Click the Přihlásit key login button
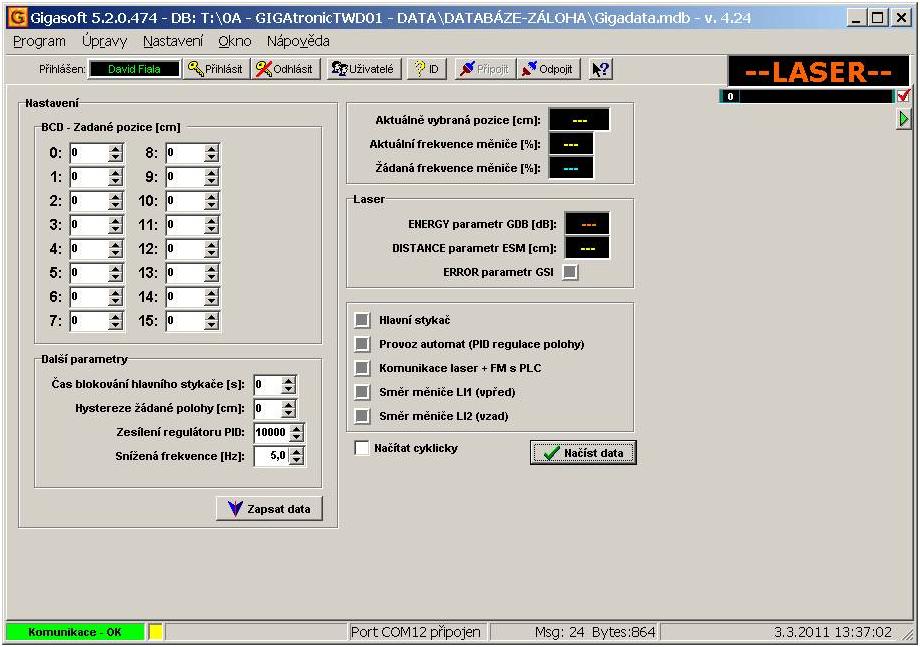Screen dimensions: 920x647 coord(215,69)
